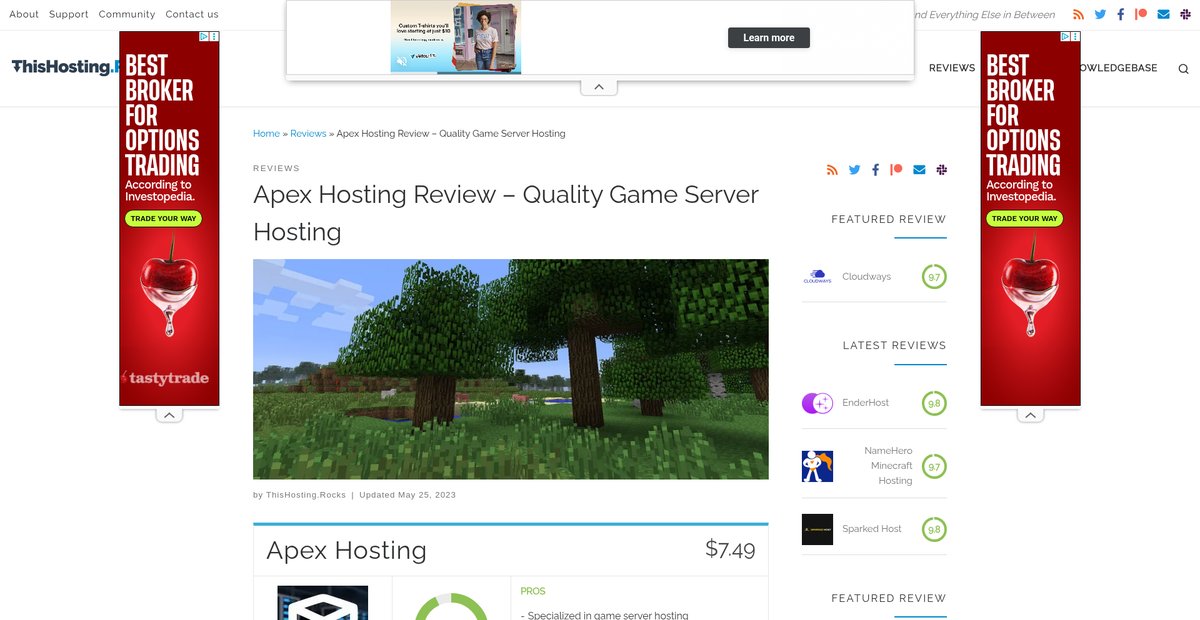The height and width of the screenshot is (620, 1200).
Task: Click the T-shirt video ad thumbnail
Action: 456,37
